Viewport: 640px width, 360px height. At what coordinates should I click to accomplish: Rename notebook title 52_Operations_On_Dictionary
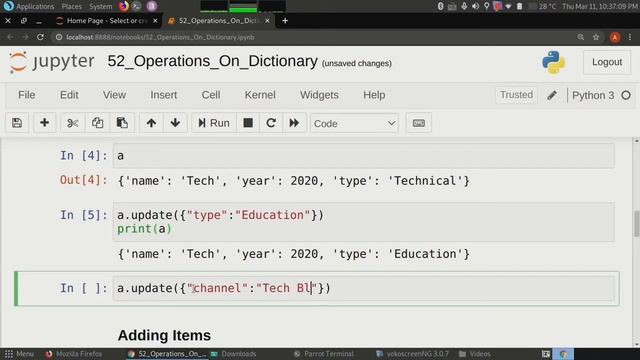point(212,61)
